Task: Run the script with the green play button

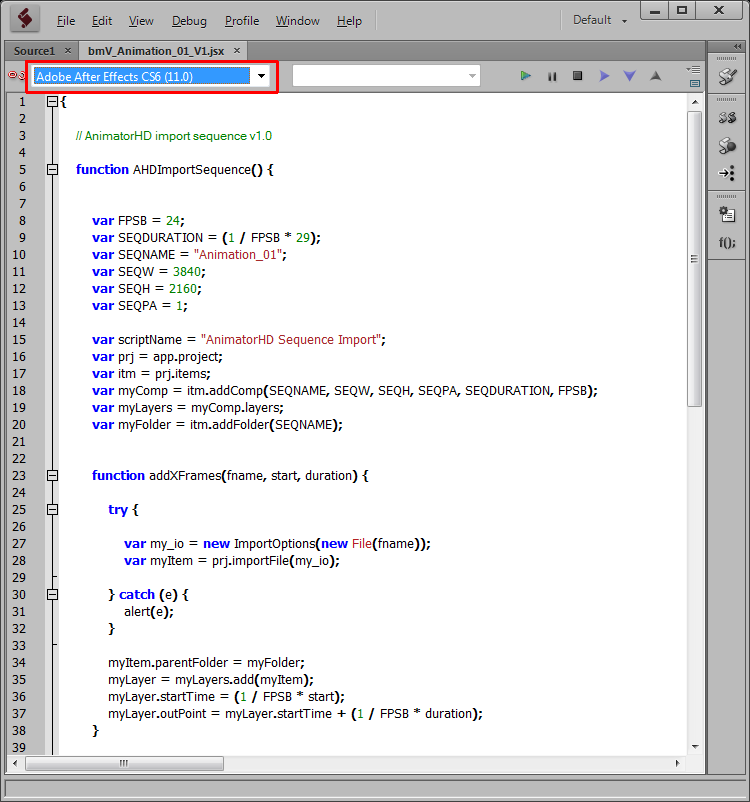Action: click(x=525, y=76)
